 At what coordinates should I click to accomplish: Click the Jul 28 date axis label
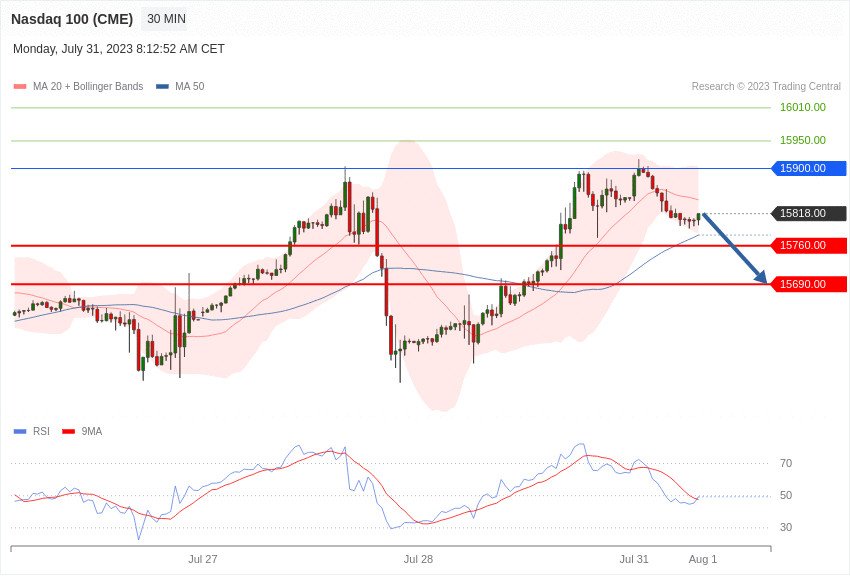418,559
